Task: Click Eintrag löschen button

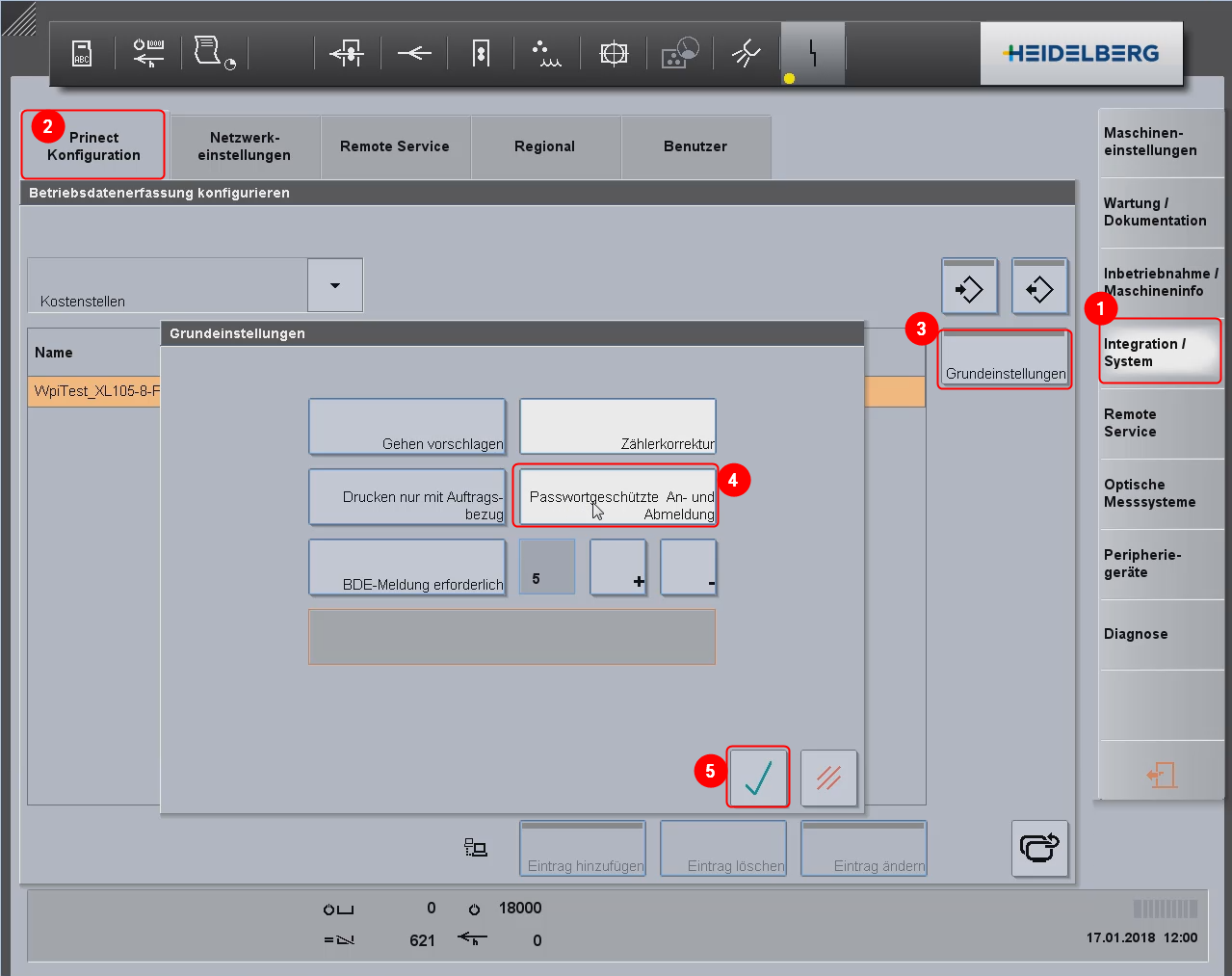Action: pyautogui.click(x=723, y=848)
